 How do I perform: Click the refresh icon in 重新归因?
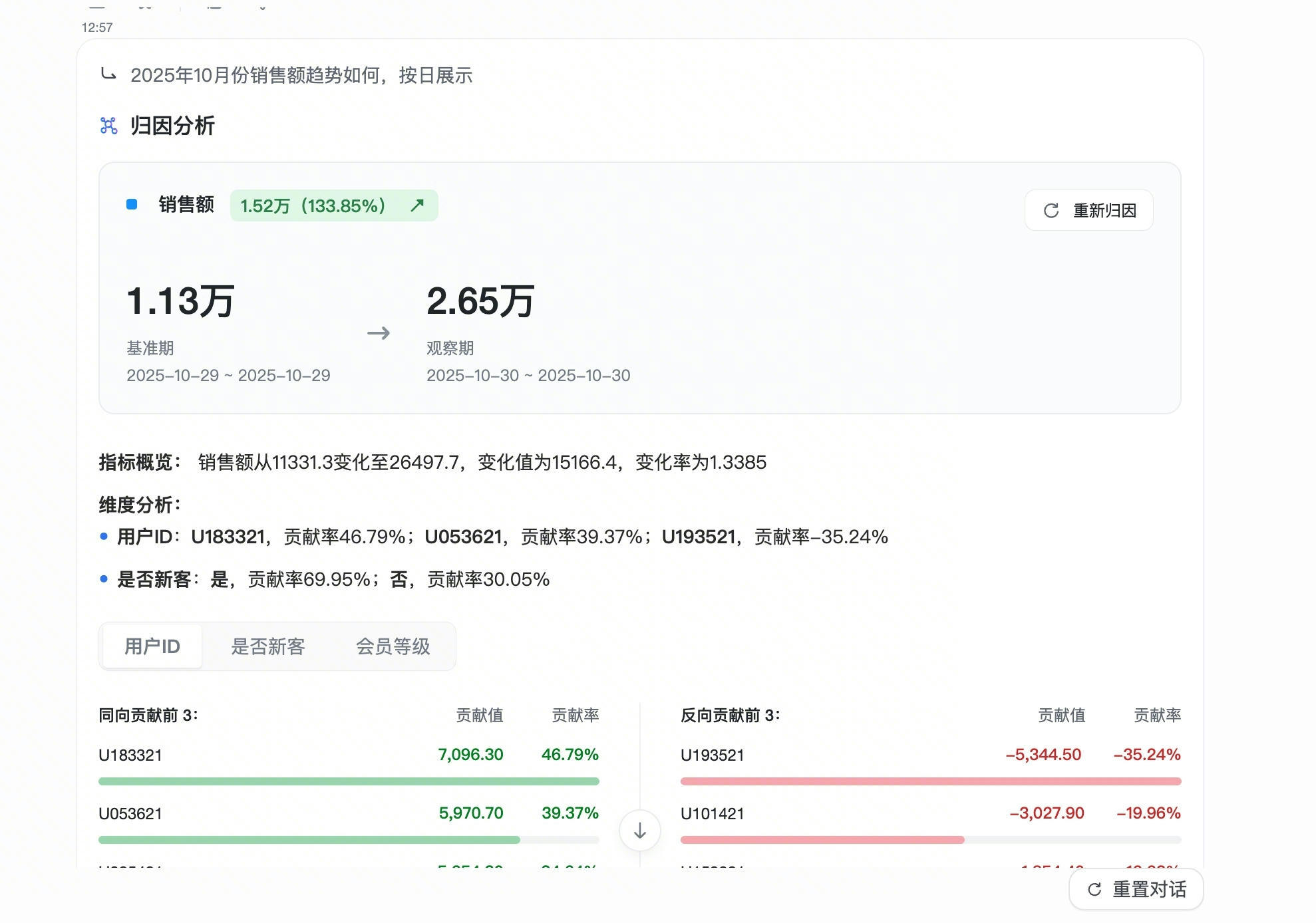(1051, 211)
